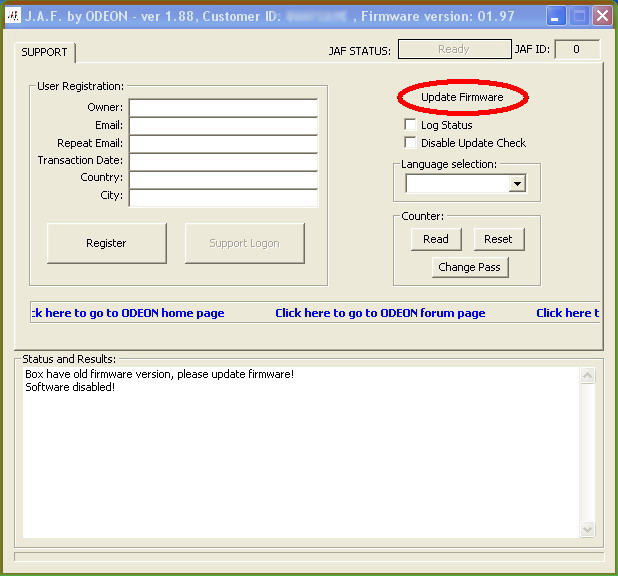Click the JAF ID value field
This screenshot has width=618, height=576.
click(577, 49)
